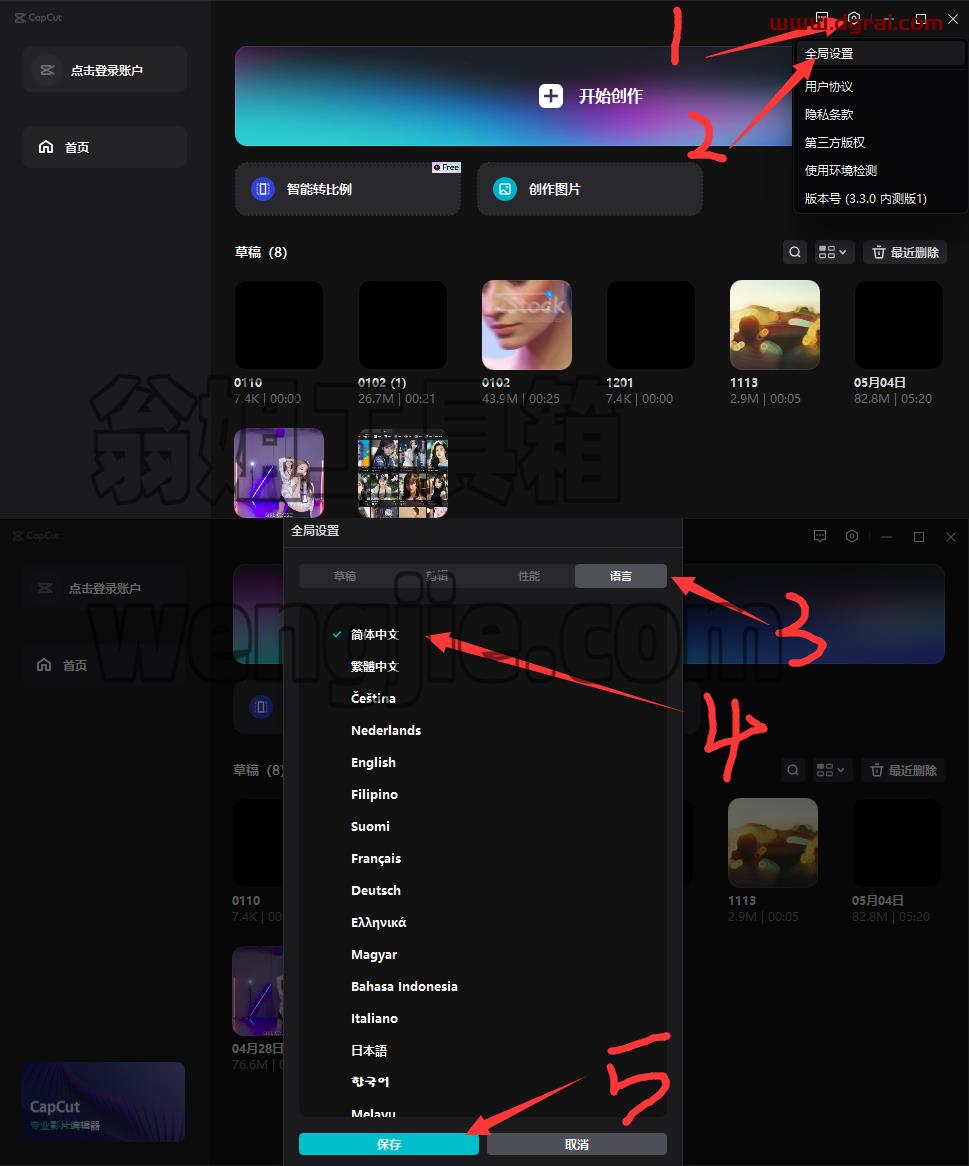Click the settings hexagon icon in lower titlebar
The image size is (969, 1166).
click(x=852, y=536)
